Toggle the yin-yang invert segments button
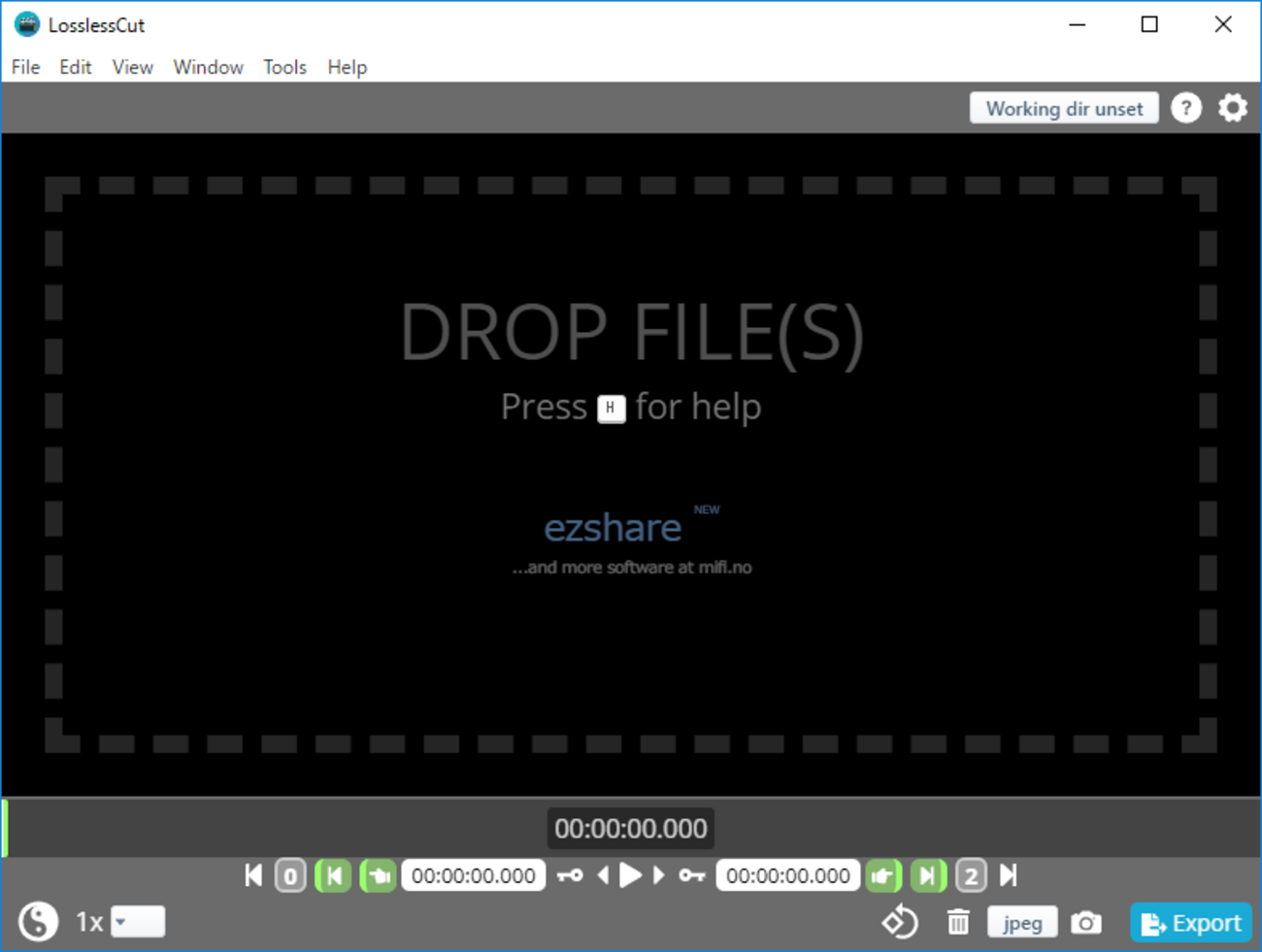The image size is (1262, 952). [x=38, y=921]
